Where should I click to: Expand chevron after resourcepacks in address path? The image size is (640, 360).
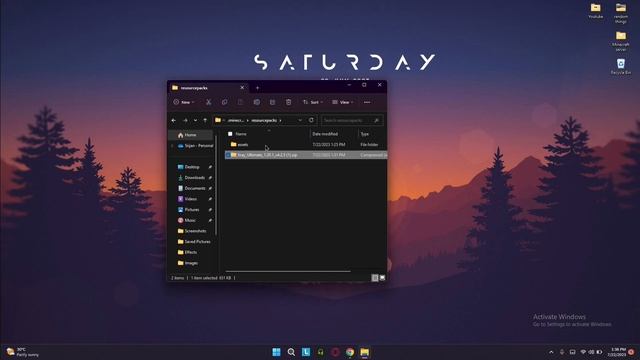coord(280,120)
